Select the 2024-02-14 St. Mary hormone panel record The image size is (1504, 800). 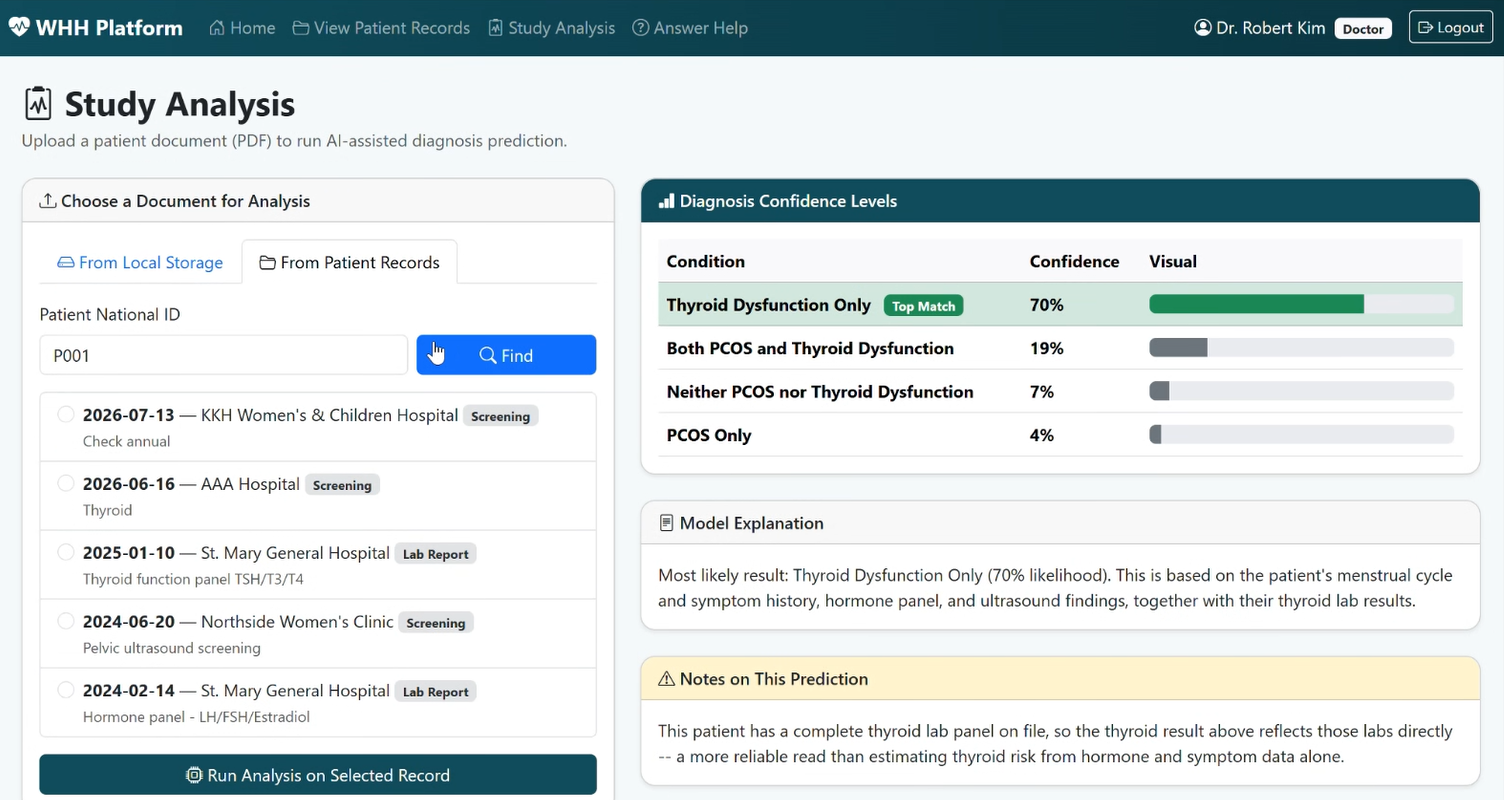[x=66, y=690]
